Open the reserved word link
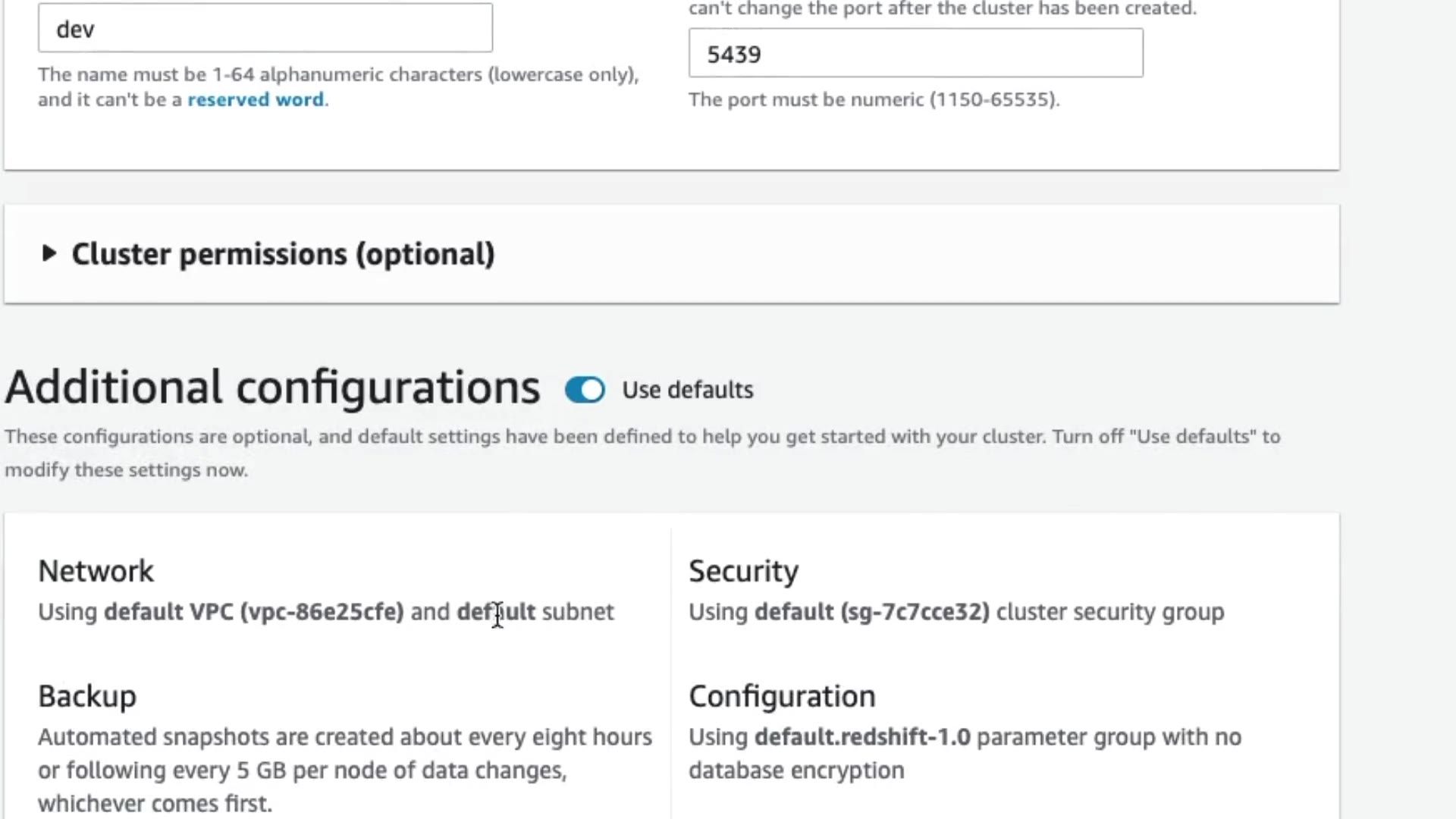1456x819 pixels. [256, 99]
